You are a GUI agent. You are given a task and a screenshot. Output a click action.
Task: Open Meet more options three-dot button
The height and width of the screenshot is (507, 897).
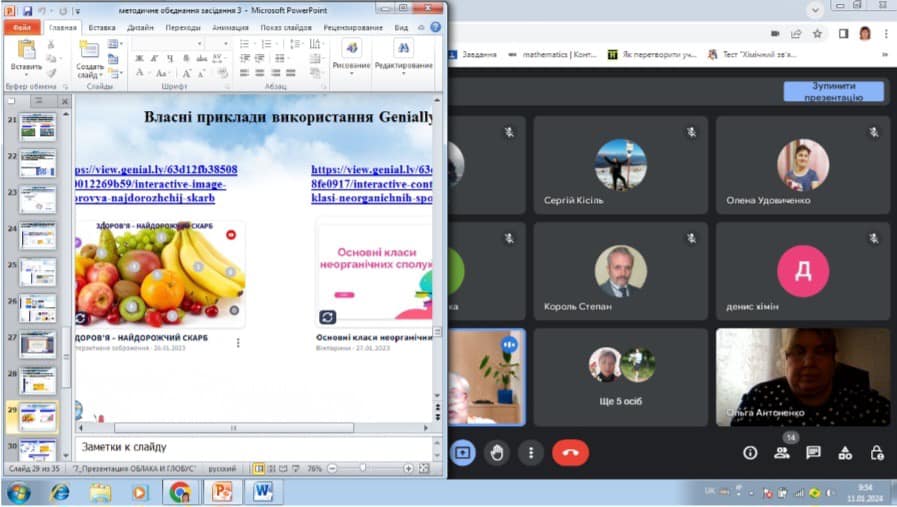point(531,453)
